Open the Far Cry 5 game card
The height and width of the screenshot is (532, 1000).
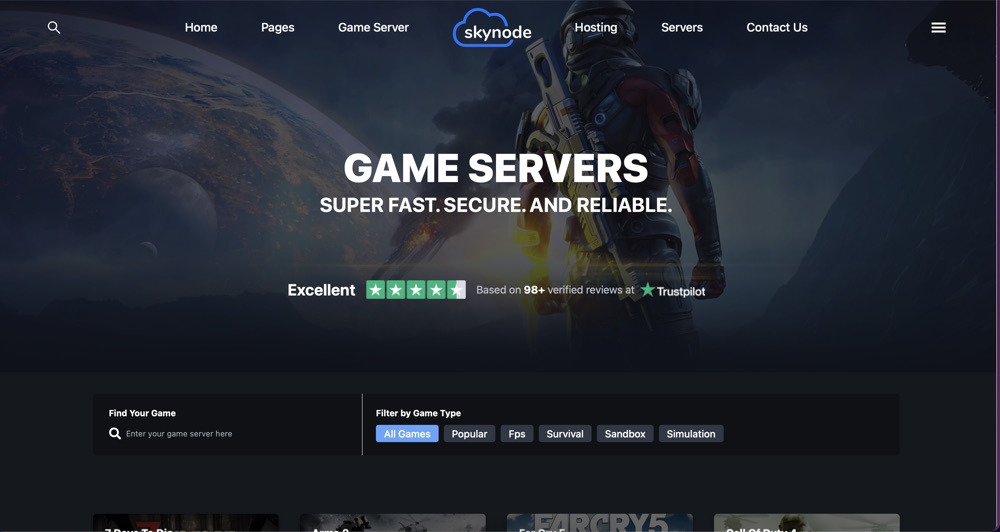599,523
